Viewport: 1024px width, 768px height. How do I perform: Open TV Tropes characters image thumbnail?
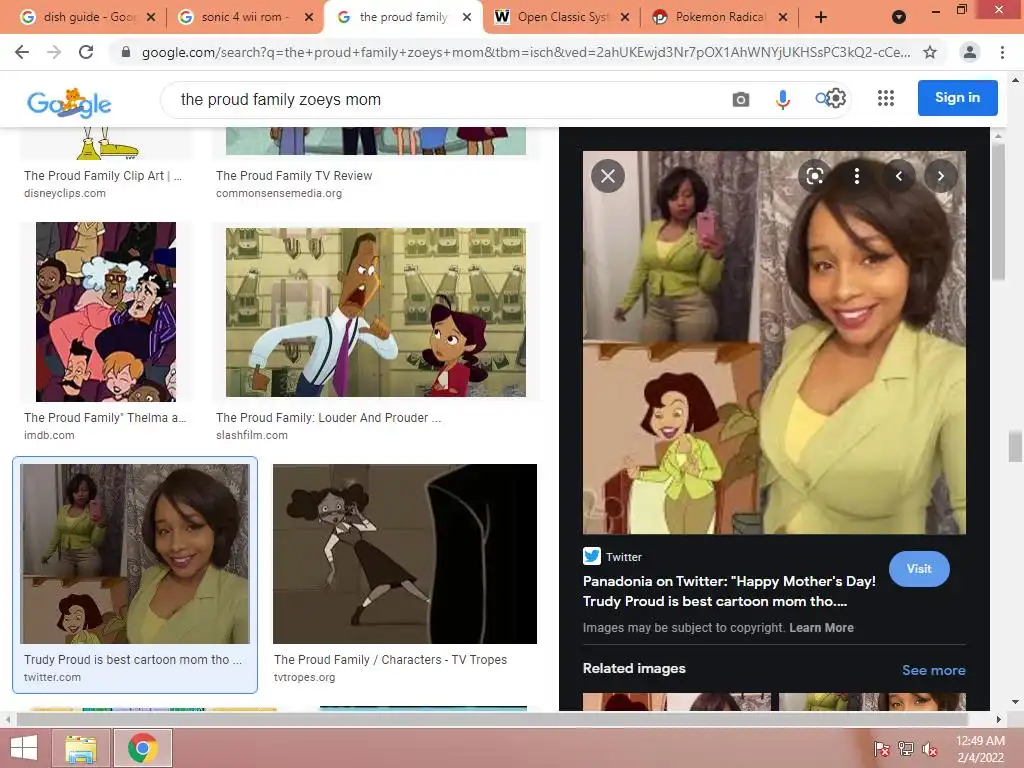405,554
